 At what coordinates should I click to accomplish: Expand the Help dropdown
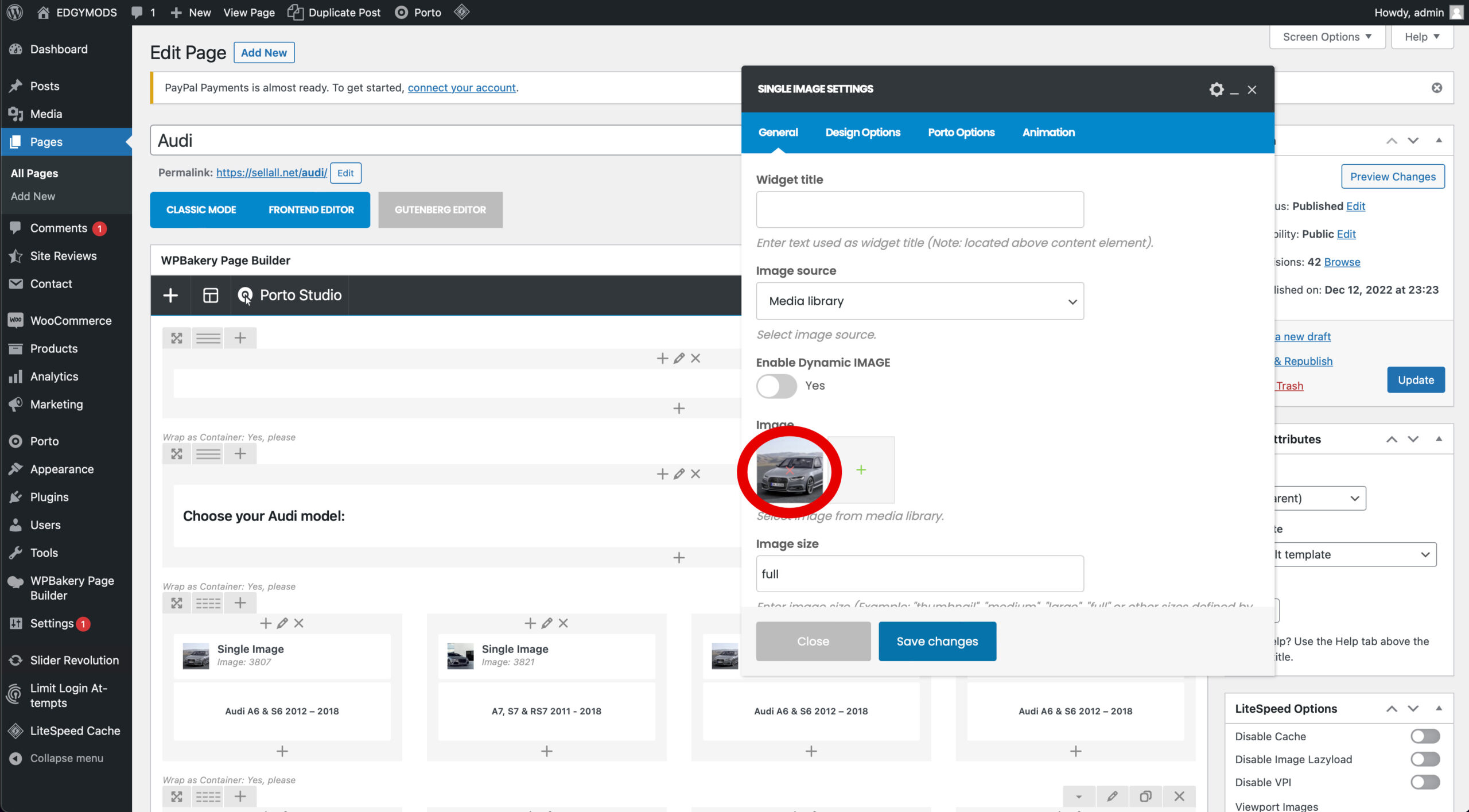pos(1422,37)
